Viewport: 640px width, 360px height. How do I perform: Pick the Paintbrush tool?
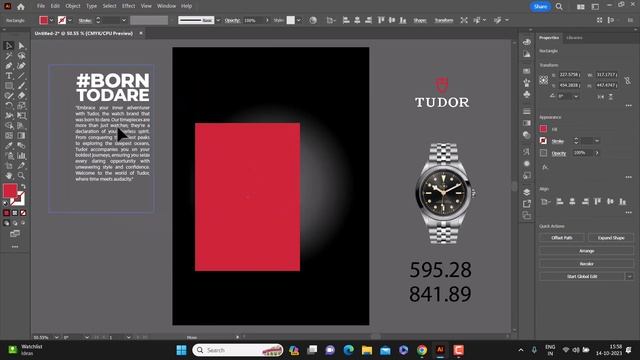[21, 86]
